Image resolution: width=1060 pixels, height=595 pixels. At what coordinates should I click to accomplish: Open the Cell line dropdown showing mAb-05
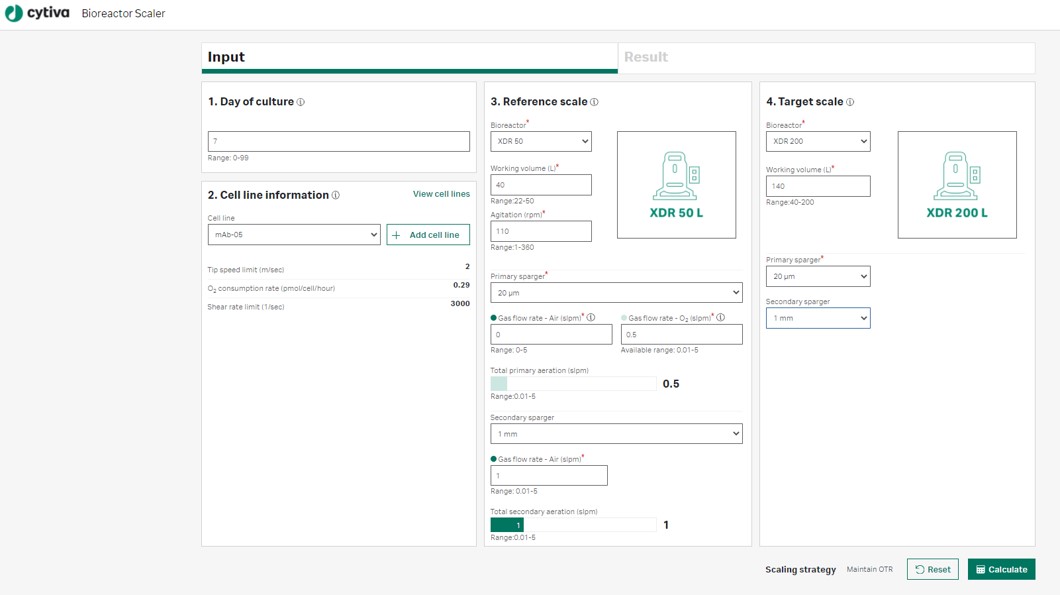point(293,235)
